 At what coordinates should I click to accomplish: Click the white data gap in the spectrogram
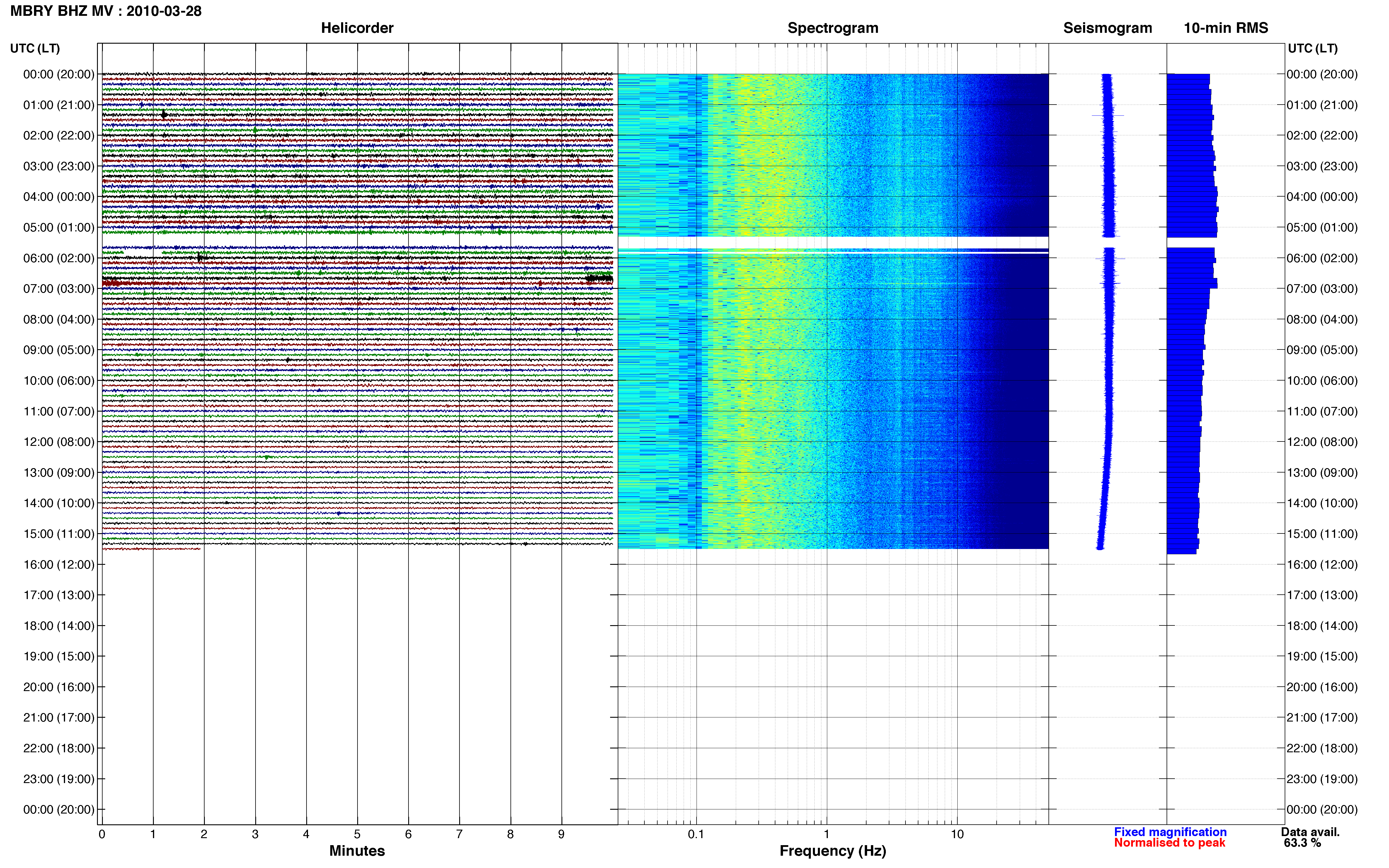coord(833,242)
